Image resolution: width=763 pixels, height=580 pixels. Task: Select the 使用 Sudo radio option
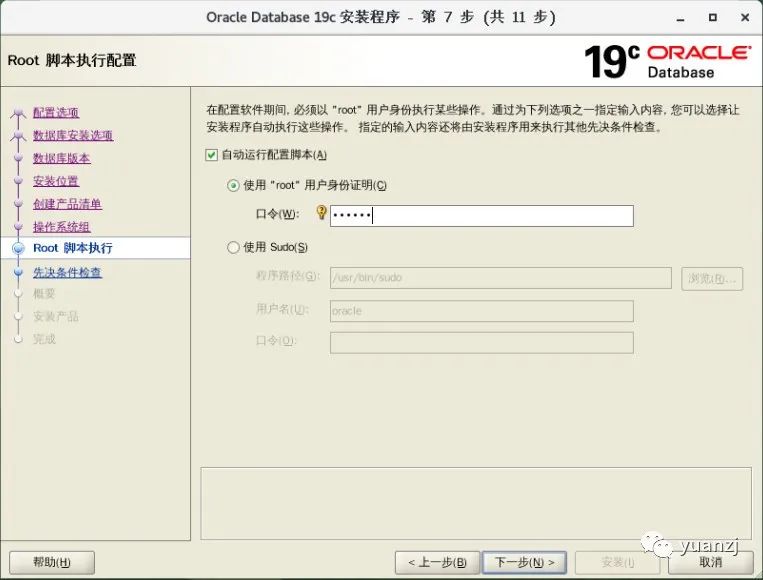tap(233, 248)
